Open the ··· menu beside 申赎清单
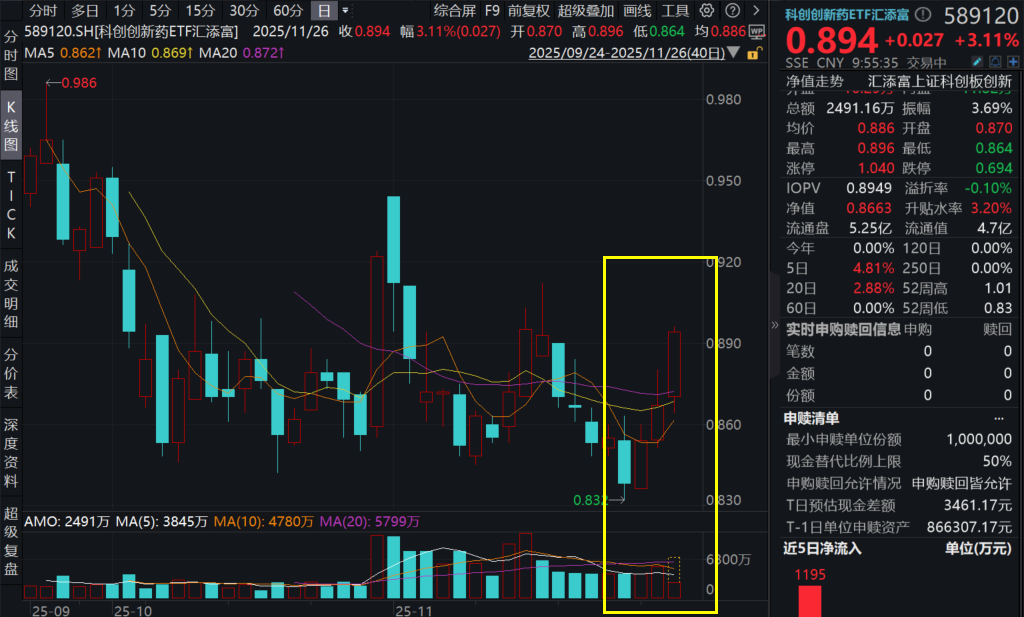Image resolution: width=1024 pixels, height=617 pixels. point(999,419)
